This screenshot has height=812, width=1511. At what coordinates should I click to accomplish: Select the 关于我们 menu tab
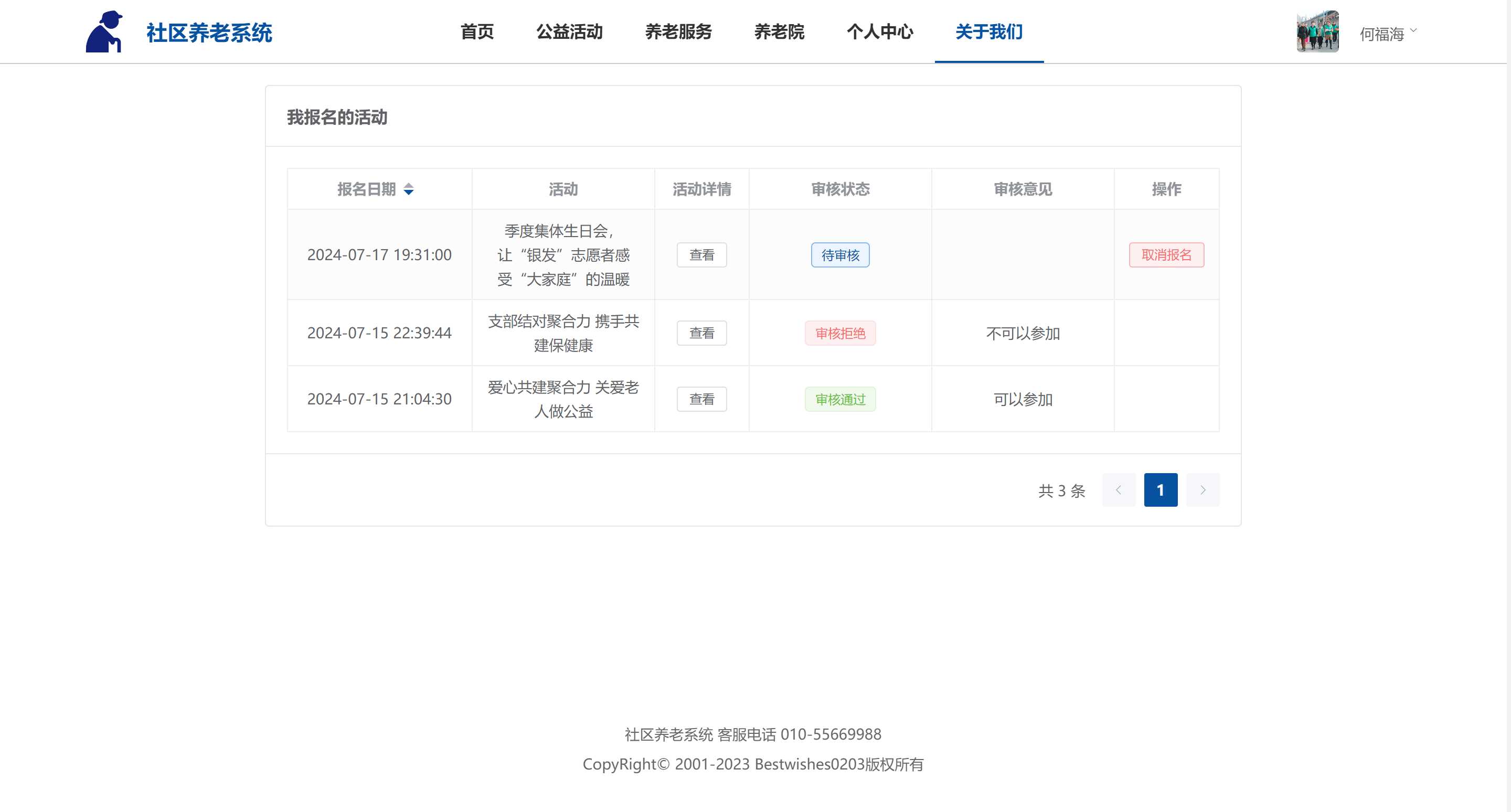pyautogui.click(x=989, y=31)
